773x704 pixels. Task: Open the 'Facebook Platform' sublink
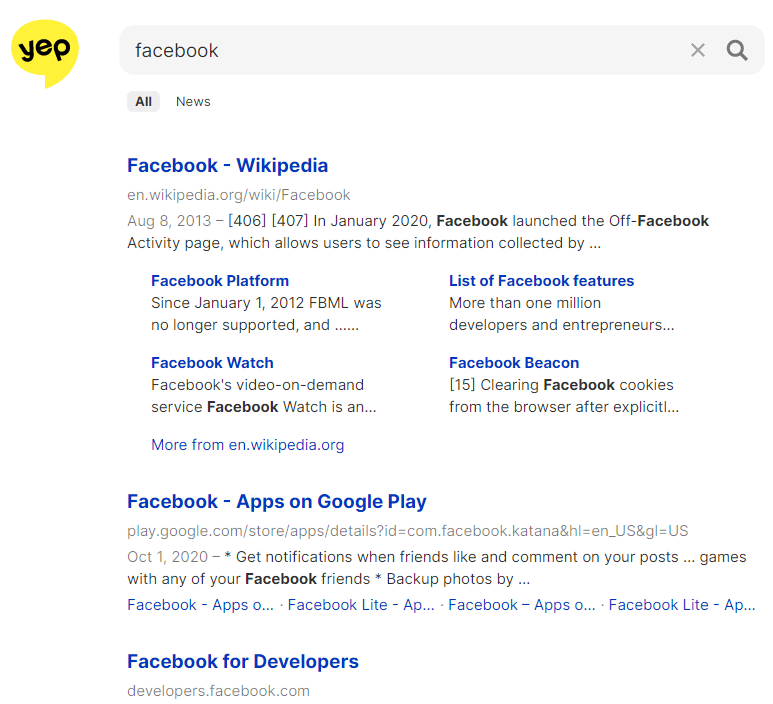(220, 281)
